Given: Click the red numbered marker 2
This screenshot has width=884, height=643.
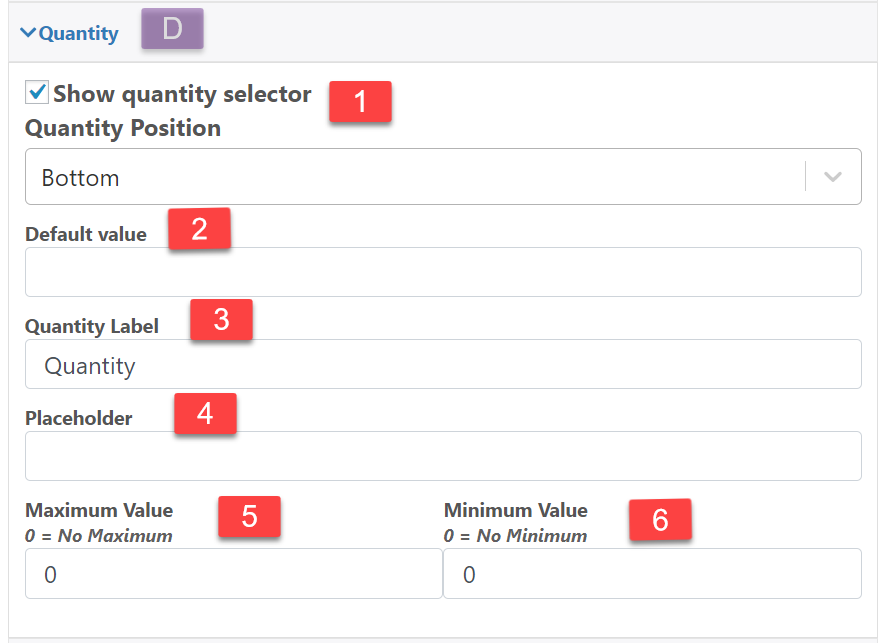Looking at the screenshot, I should [199, 228].
